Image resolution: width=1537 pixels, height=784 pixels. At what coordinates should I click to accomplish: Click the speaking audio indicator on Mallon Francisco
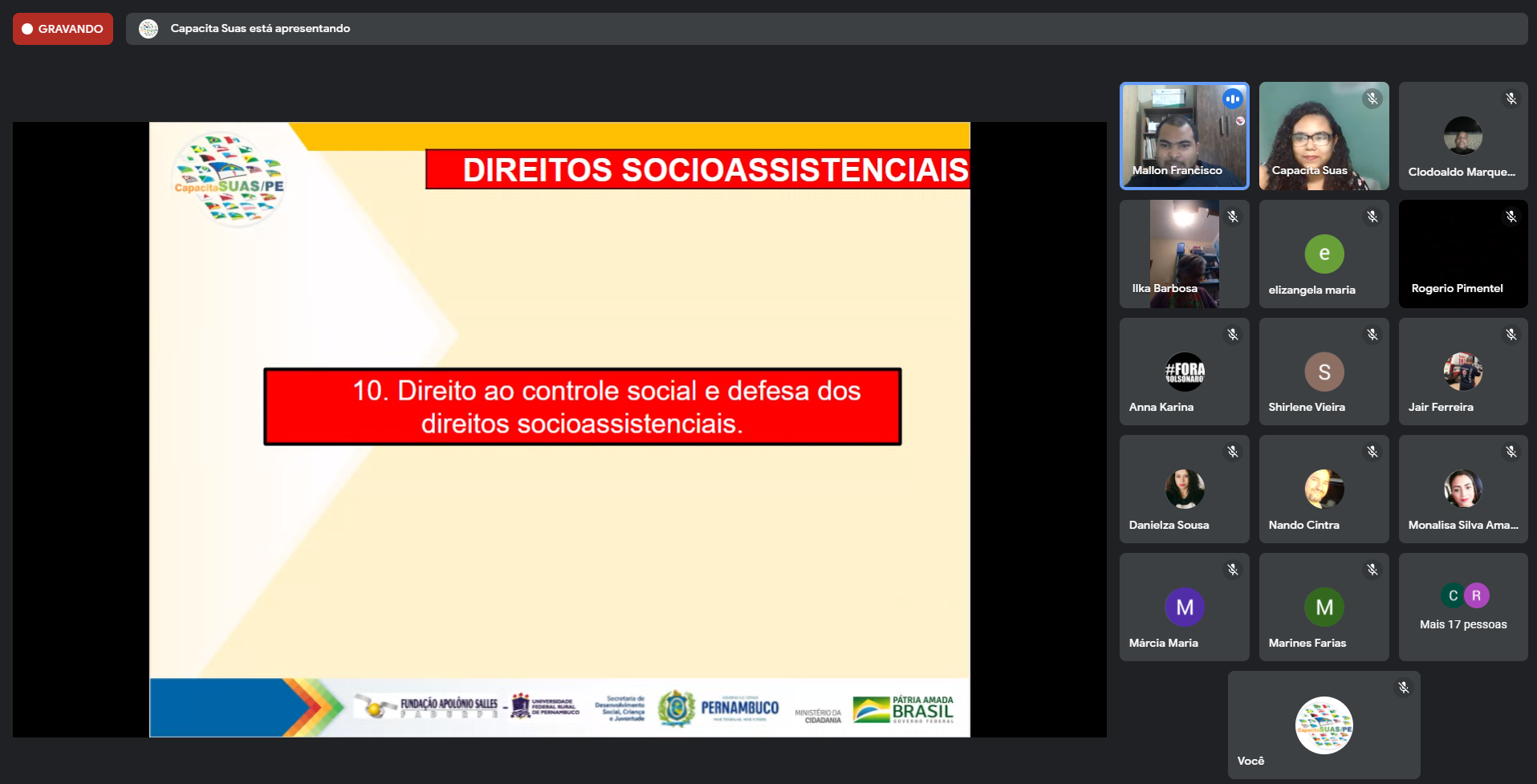[1232, 99]
